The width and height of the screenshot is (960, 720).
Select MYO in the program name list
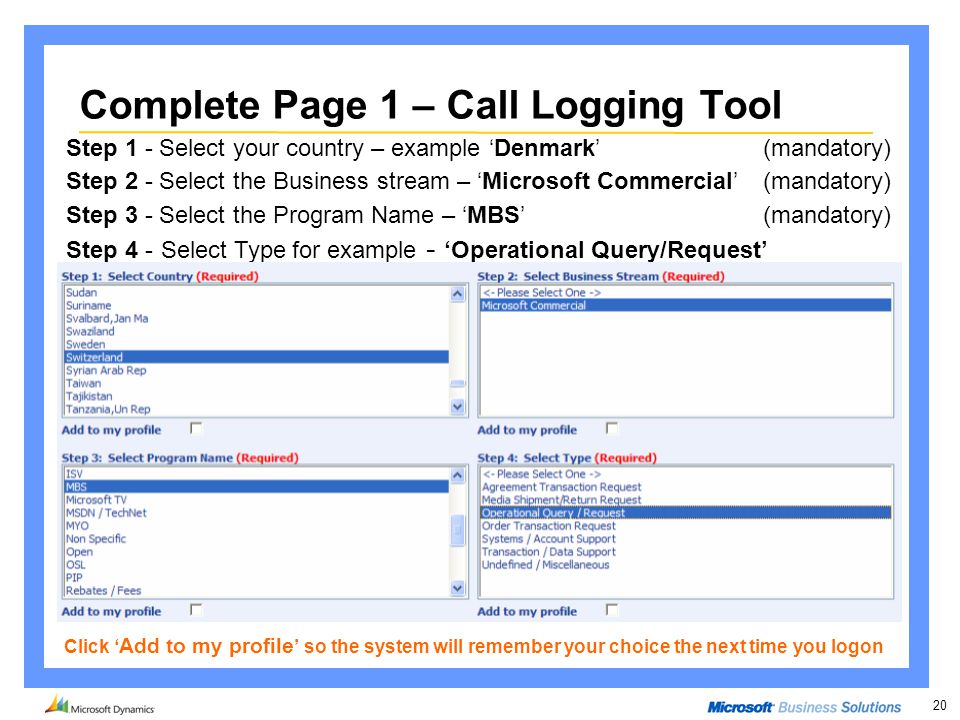point(257,525)
